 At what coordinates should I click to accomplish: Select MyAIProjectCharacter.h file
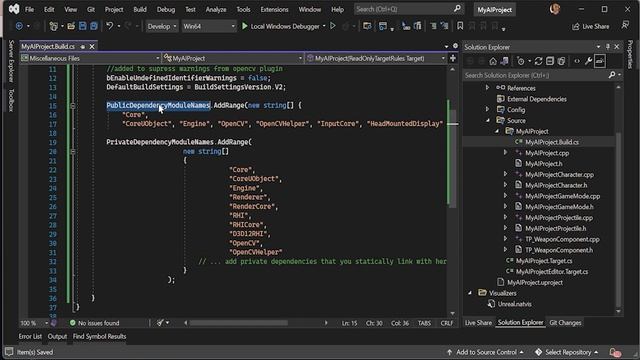tap(556, 185)
